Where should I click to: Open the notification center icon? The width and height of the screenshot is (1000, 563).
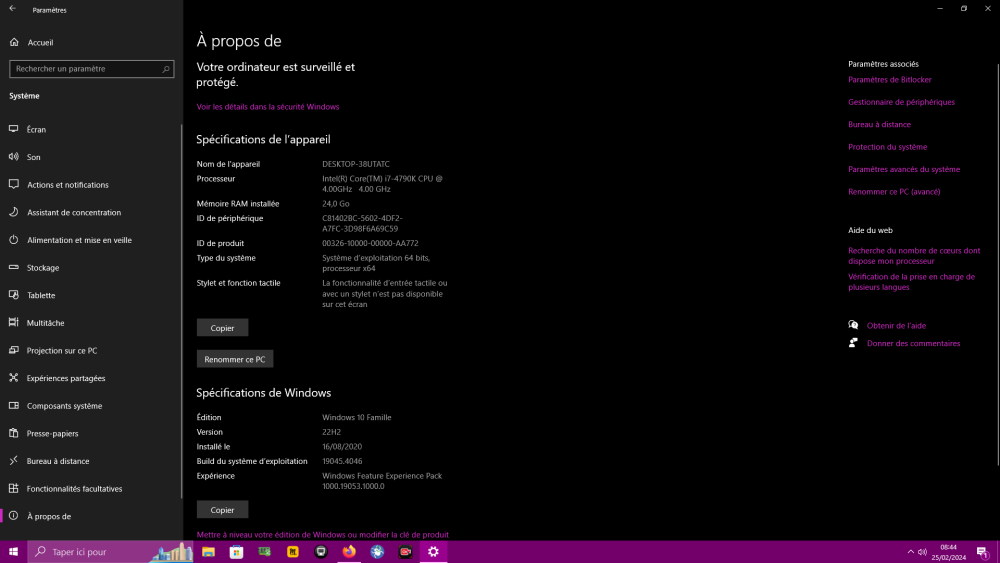coord(982,552)
